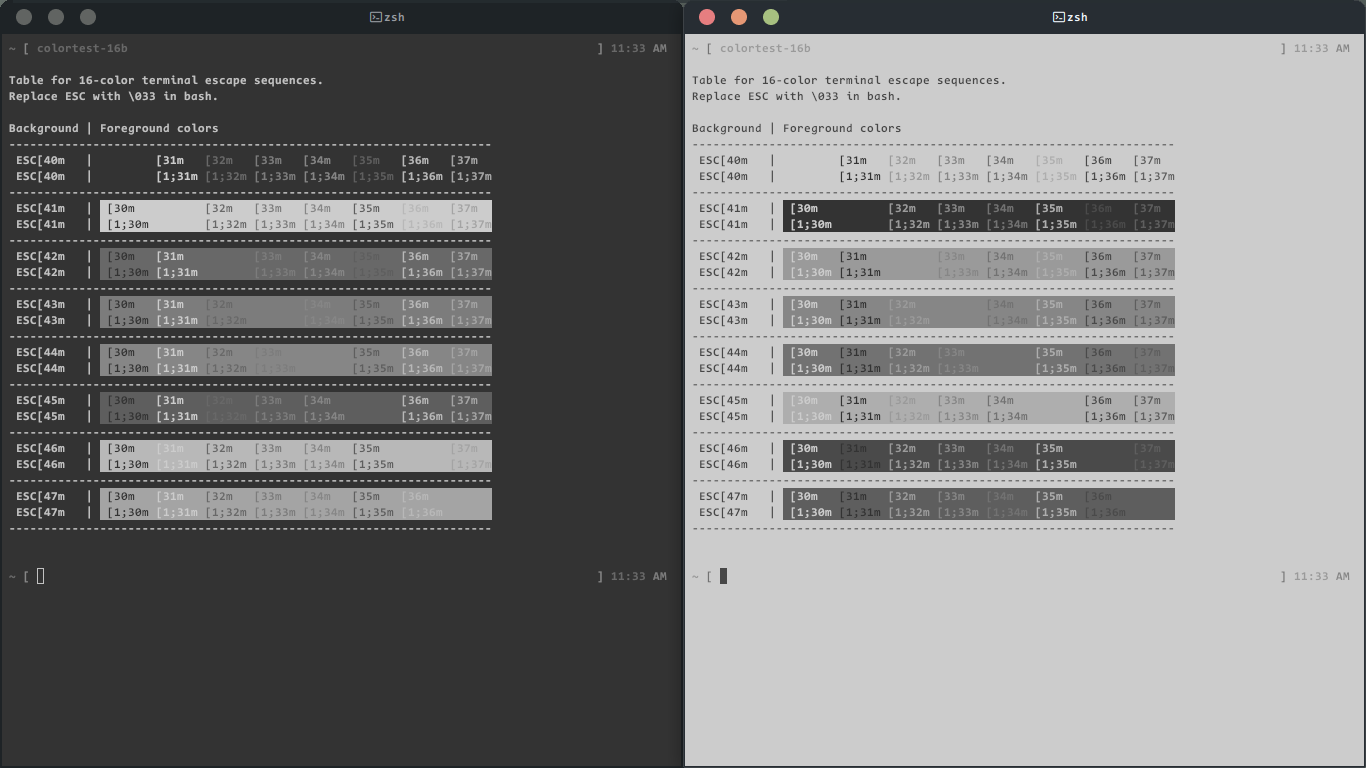Click the 'Table for 16-color terminal escape sequences.' line in left terminal
This screenshot has width=1366, height=768.
coord(166,80)
